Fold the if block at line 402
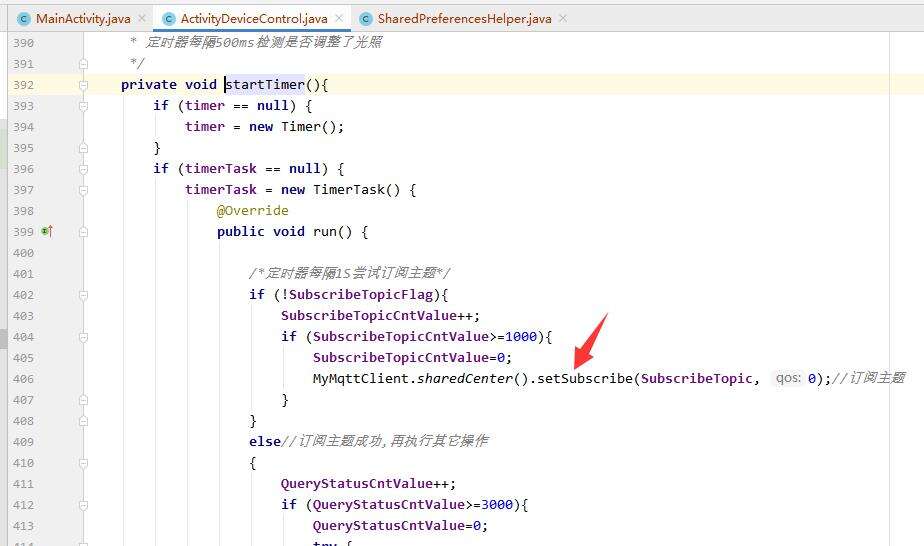The image size is (924, 546). pos(84,295)
